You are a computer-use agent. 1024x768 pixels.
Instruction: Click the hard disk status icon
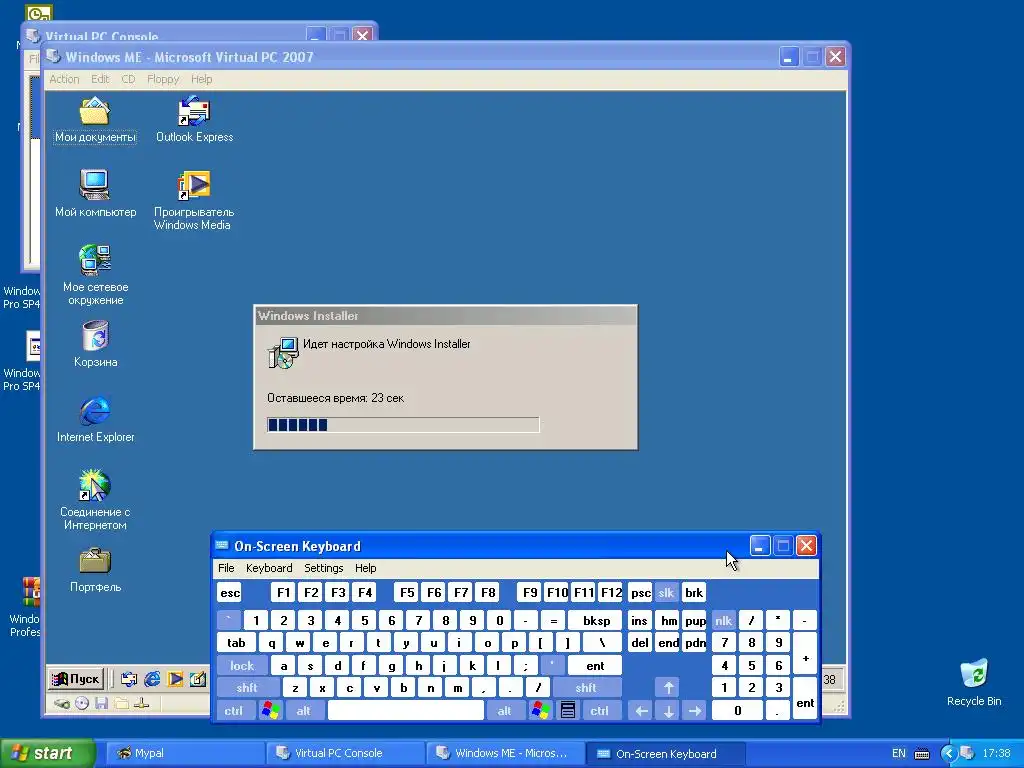tap(62, 703)
